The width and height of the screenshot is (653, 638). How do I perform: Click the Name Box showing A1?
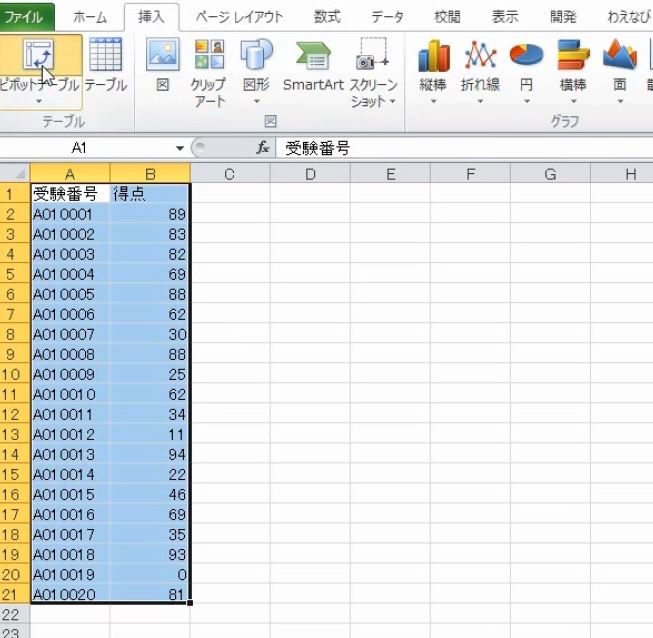click(86, 147)
